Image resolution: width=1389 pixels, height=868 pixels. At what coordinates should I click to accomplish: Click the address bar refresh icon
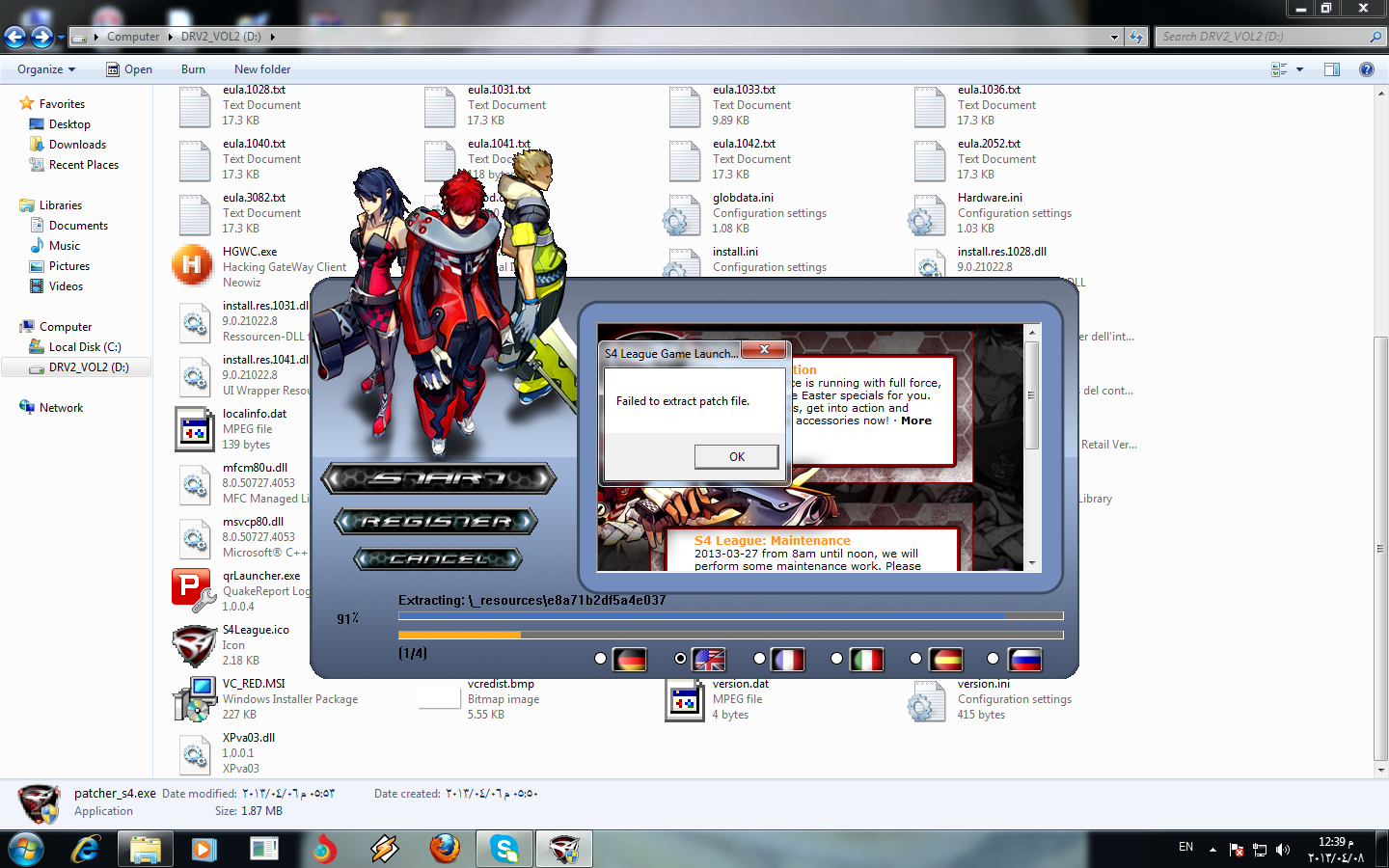[x=1136, y=37]
